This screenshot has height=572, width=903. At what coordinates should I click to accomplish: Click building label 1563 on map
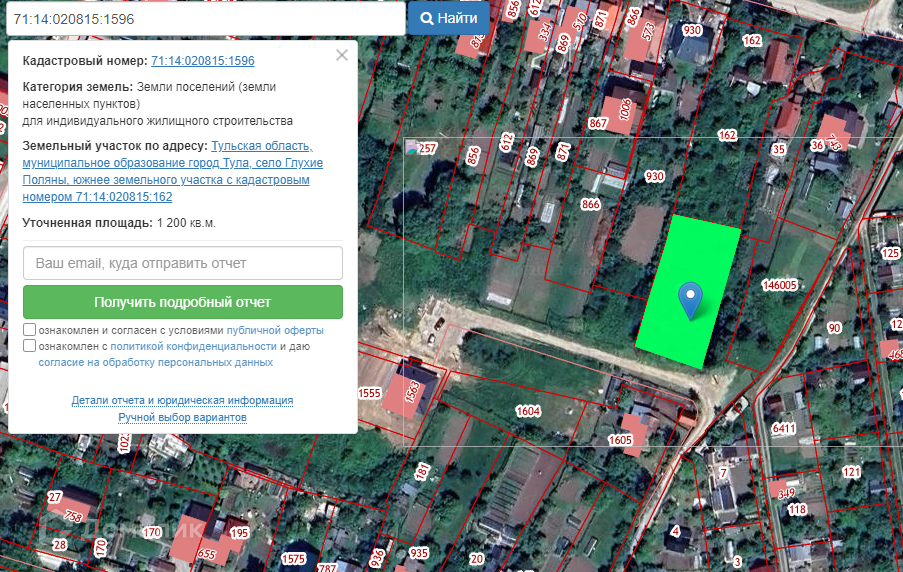click(x=412, y=392)
